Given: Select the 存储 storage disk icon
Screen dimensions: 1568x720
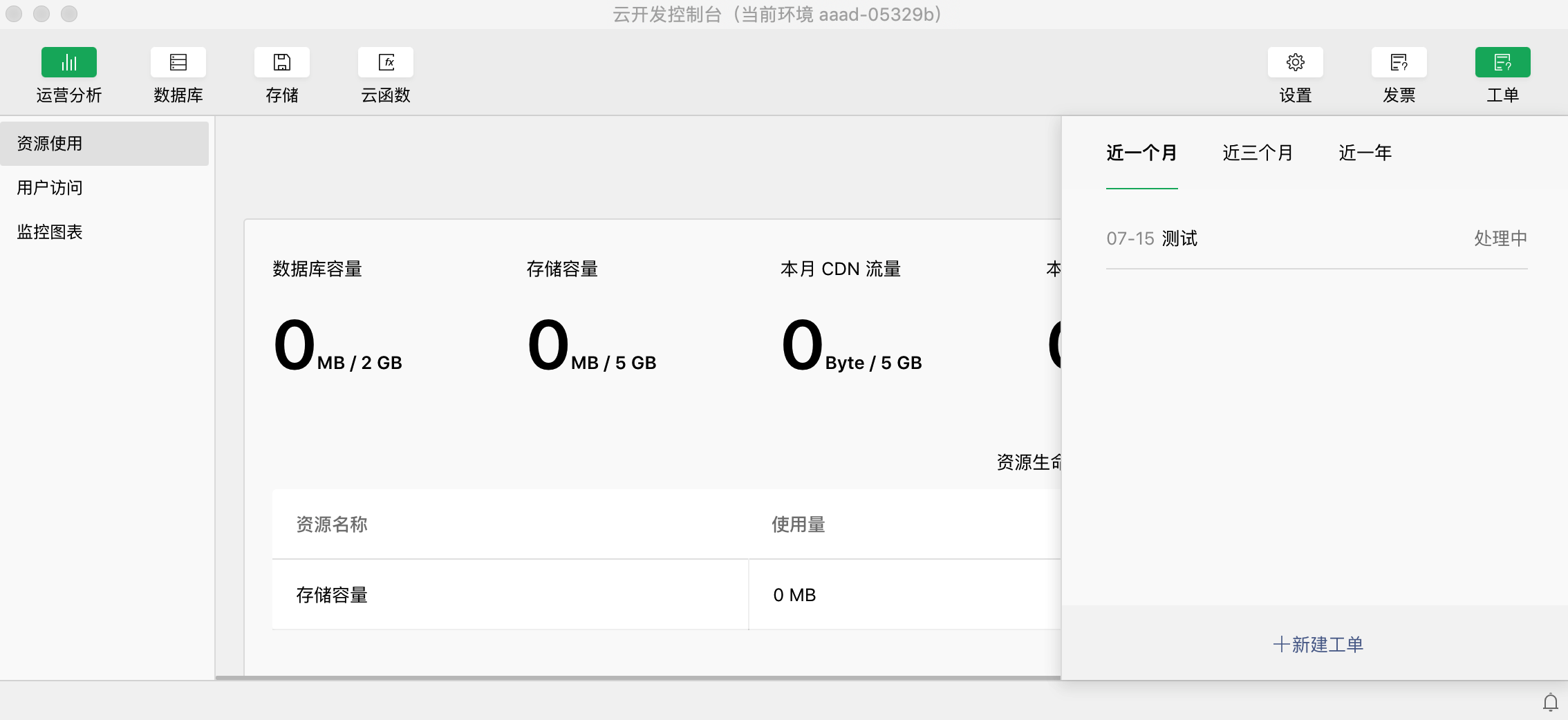Looking at the screenshot, I should tap(281, 63).
